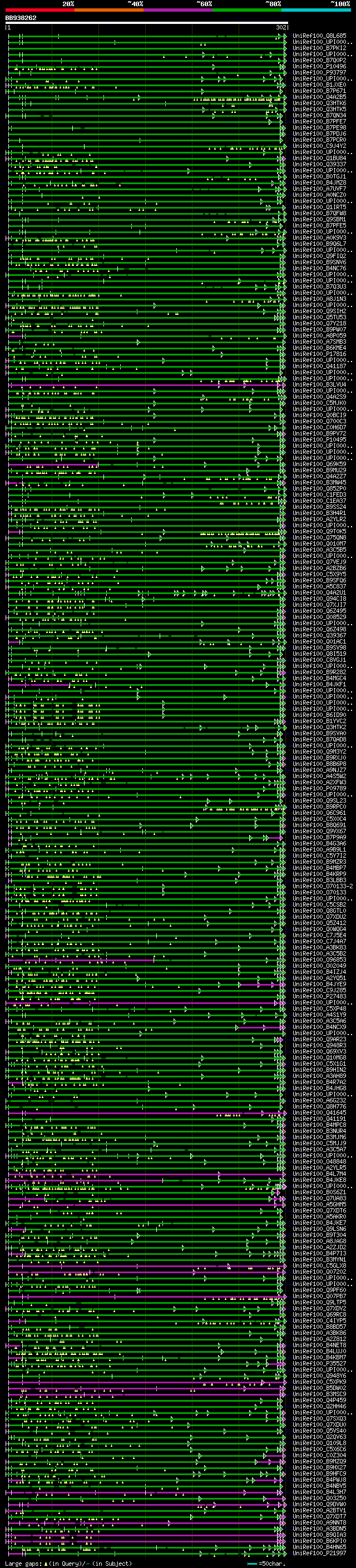Click the UniRef100_B4JMZ8 label
The width and height of the screenshot is (356, 1568).
coord(319,182)
